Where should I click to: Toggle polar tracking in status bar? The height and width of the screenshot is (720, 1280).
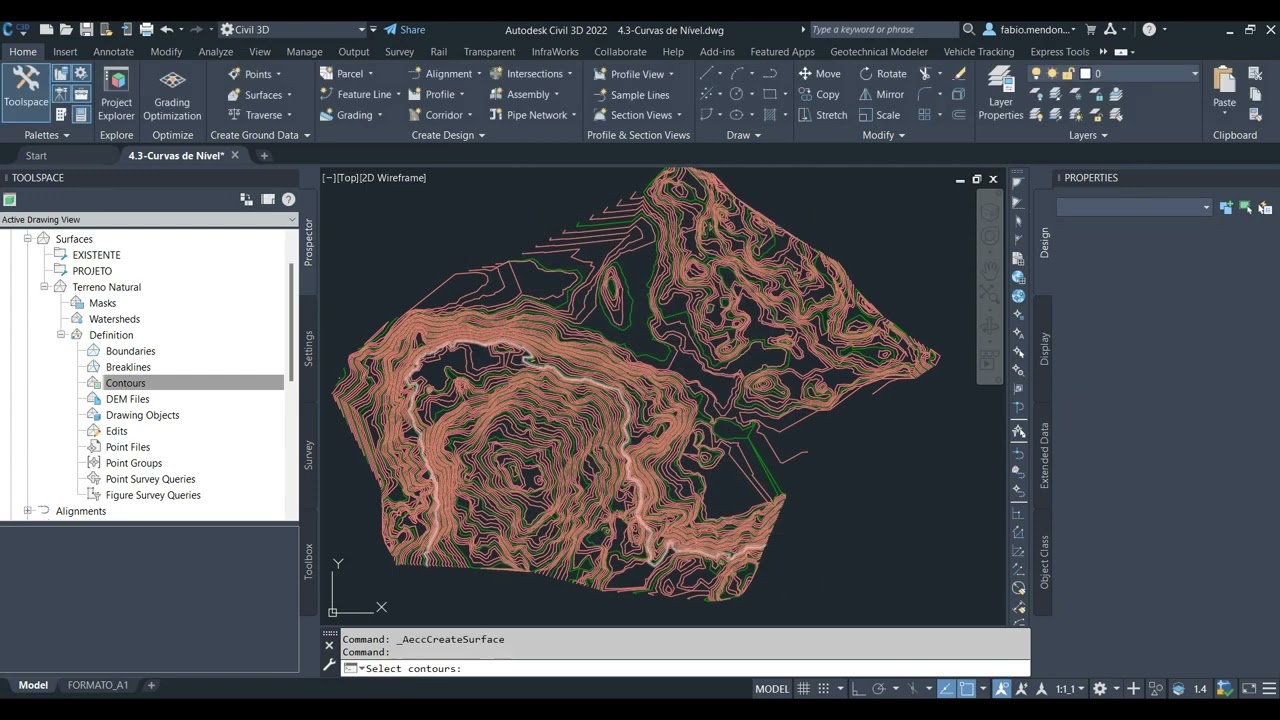click(879, 689)
